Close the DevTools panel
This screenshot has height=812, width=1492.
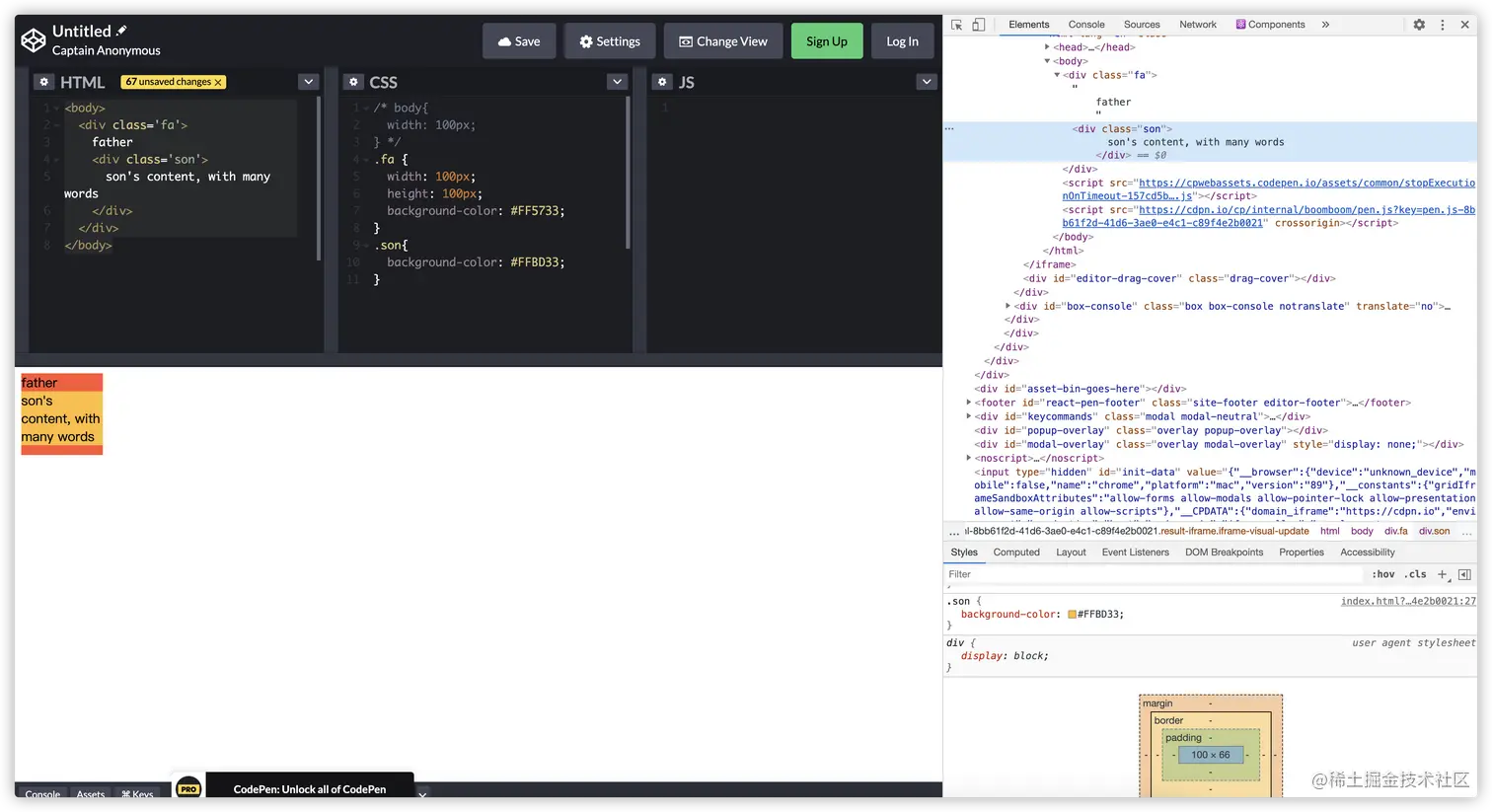(x=1465, y=25)
